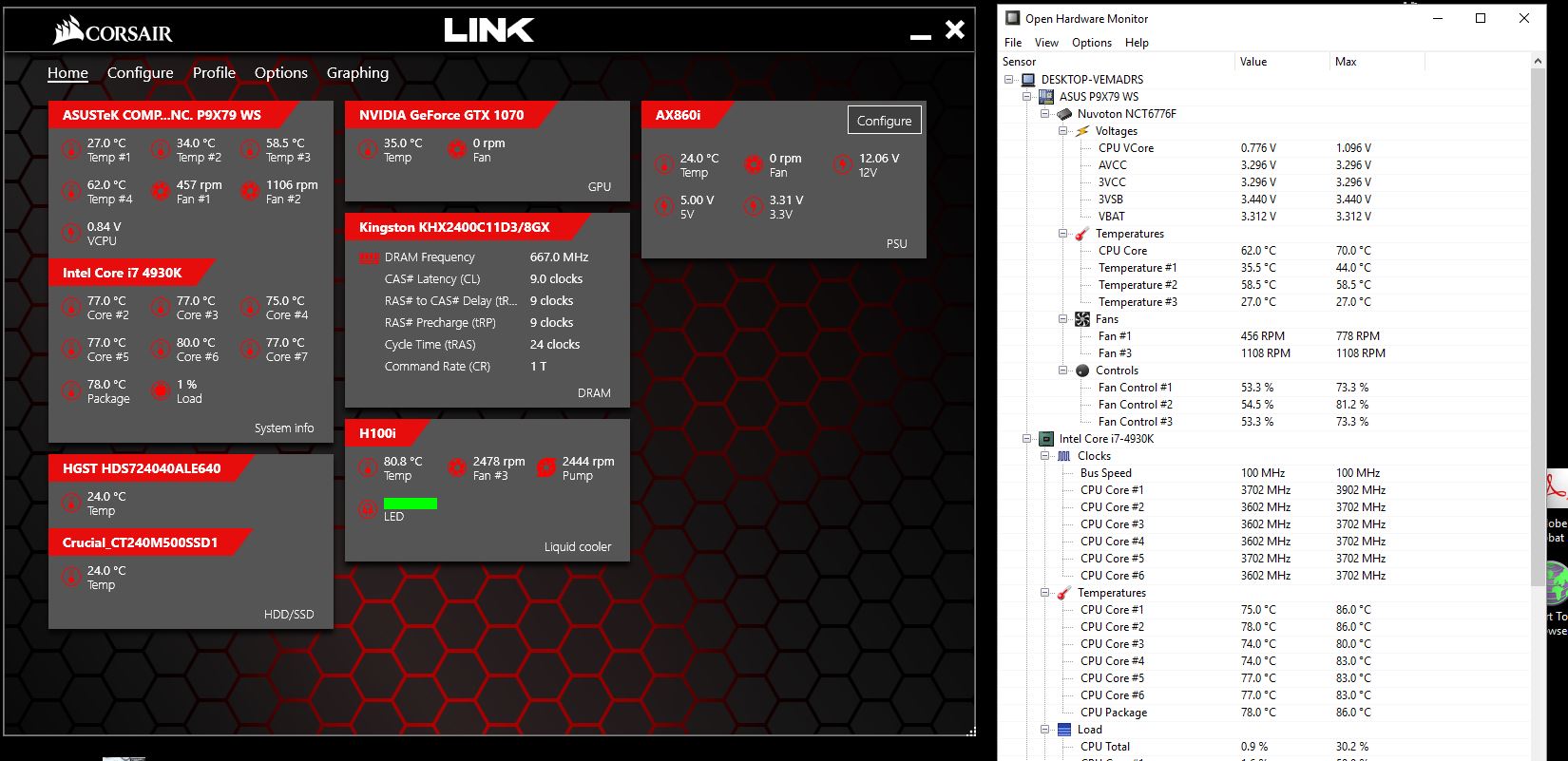
Task: Click the Corsair Link window resize grip
Action: [971, 732]
